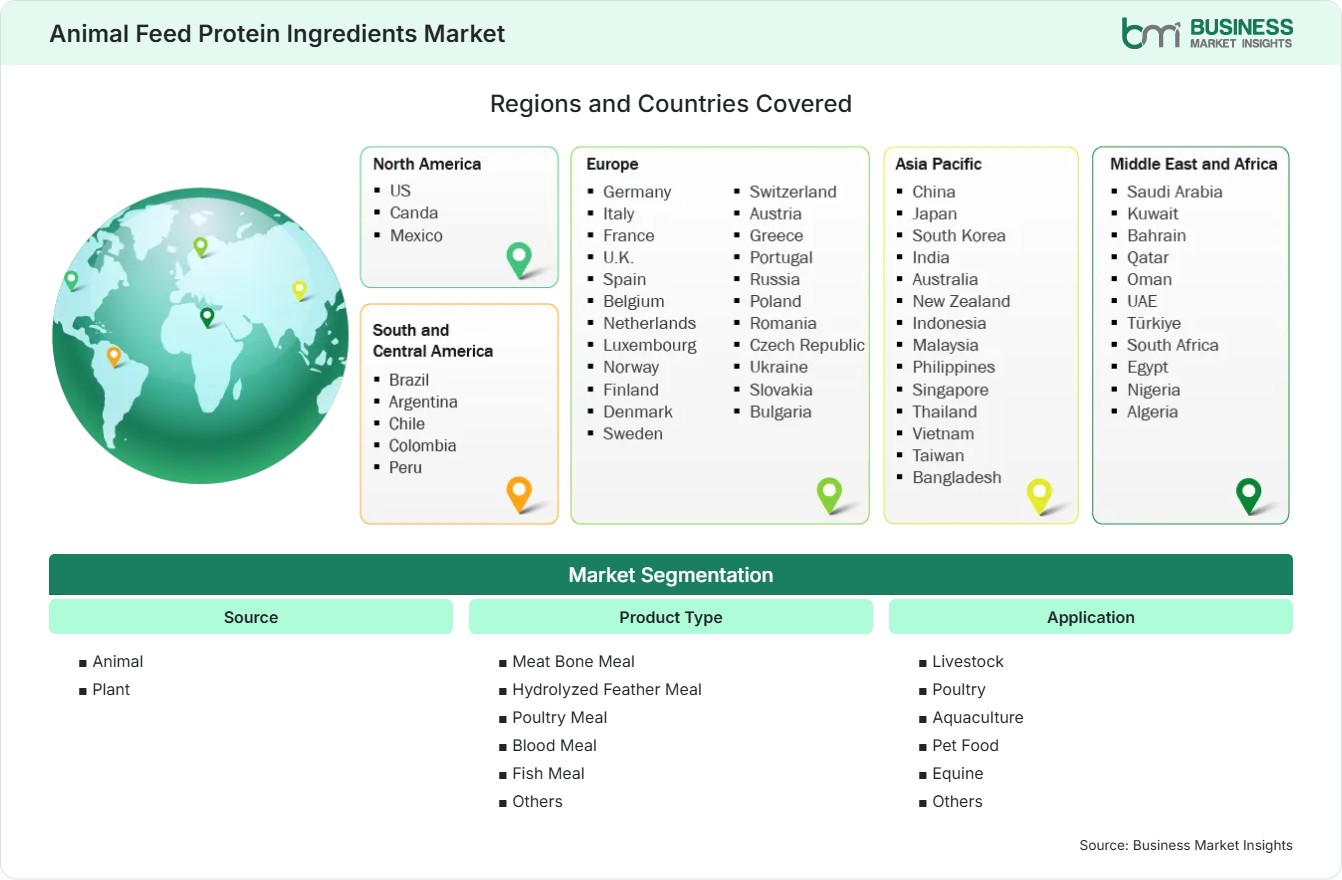The height and width of the screenshot is (880, 1342).
Task: Click 'Germany' in Europe list
Action: tap(637, 191)
